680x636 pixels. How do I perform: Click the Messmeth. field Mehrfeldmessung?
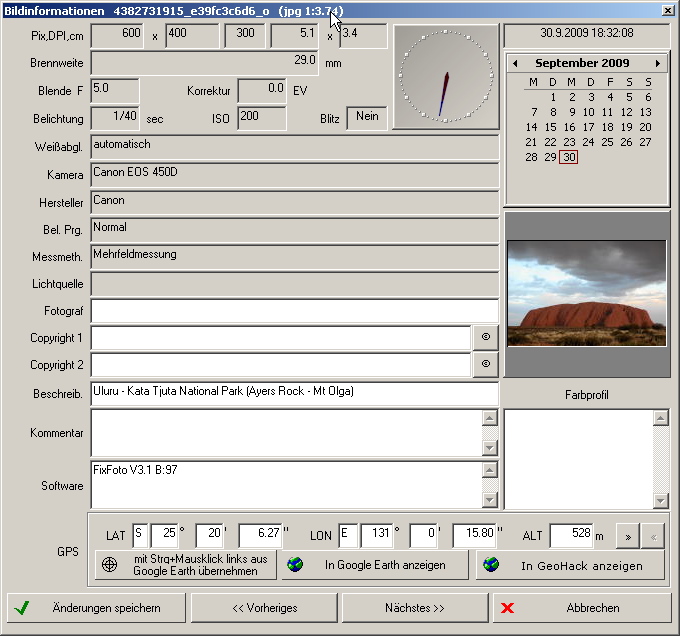point(295,257)
